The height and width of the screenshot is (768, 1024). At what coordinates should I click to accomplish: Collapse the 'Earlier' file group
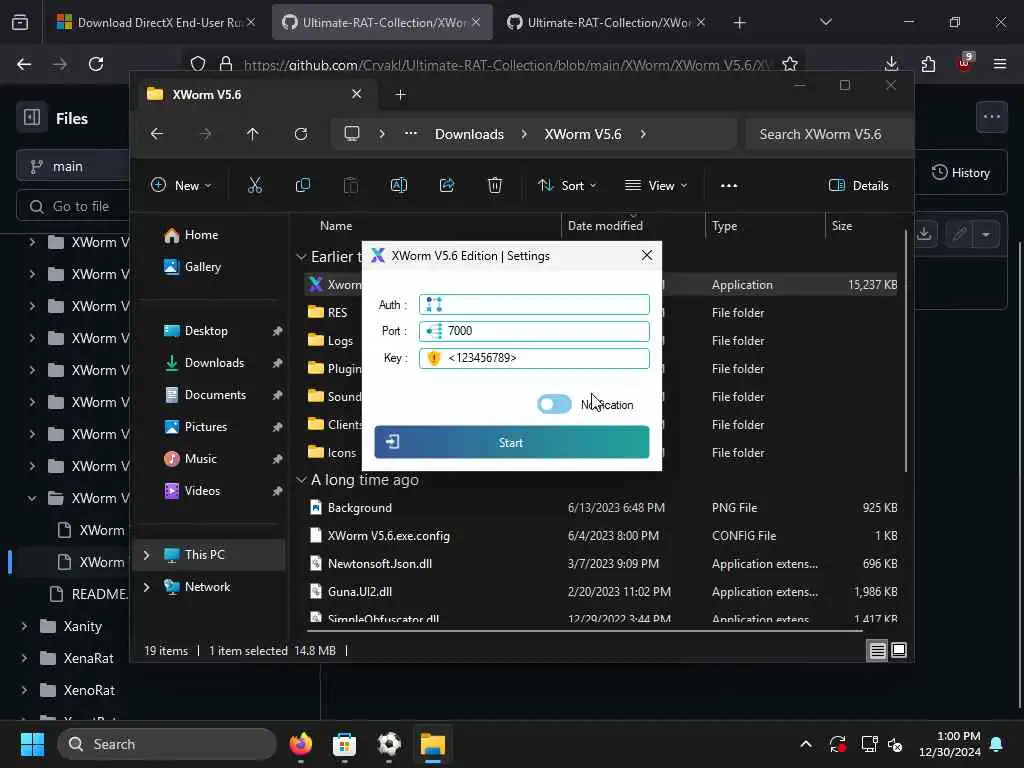(x=301, y=257)
